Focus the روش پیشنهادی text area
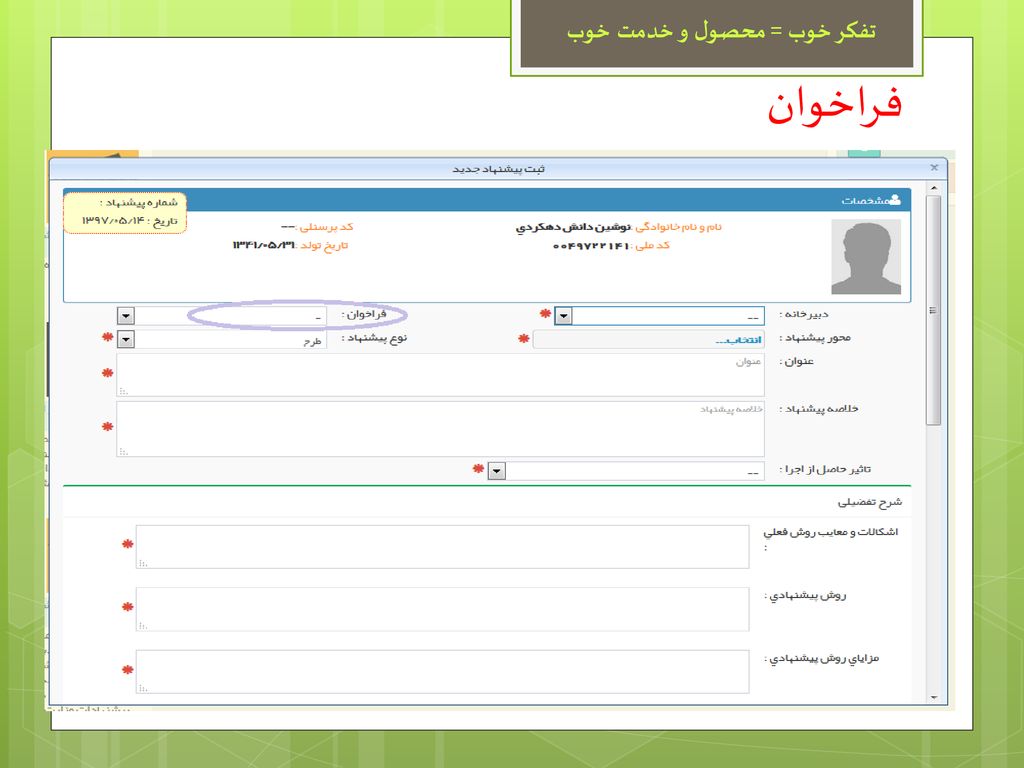 tap(442, 609)
